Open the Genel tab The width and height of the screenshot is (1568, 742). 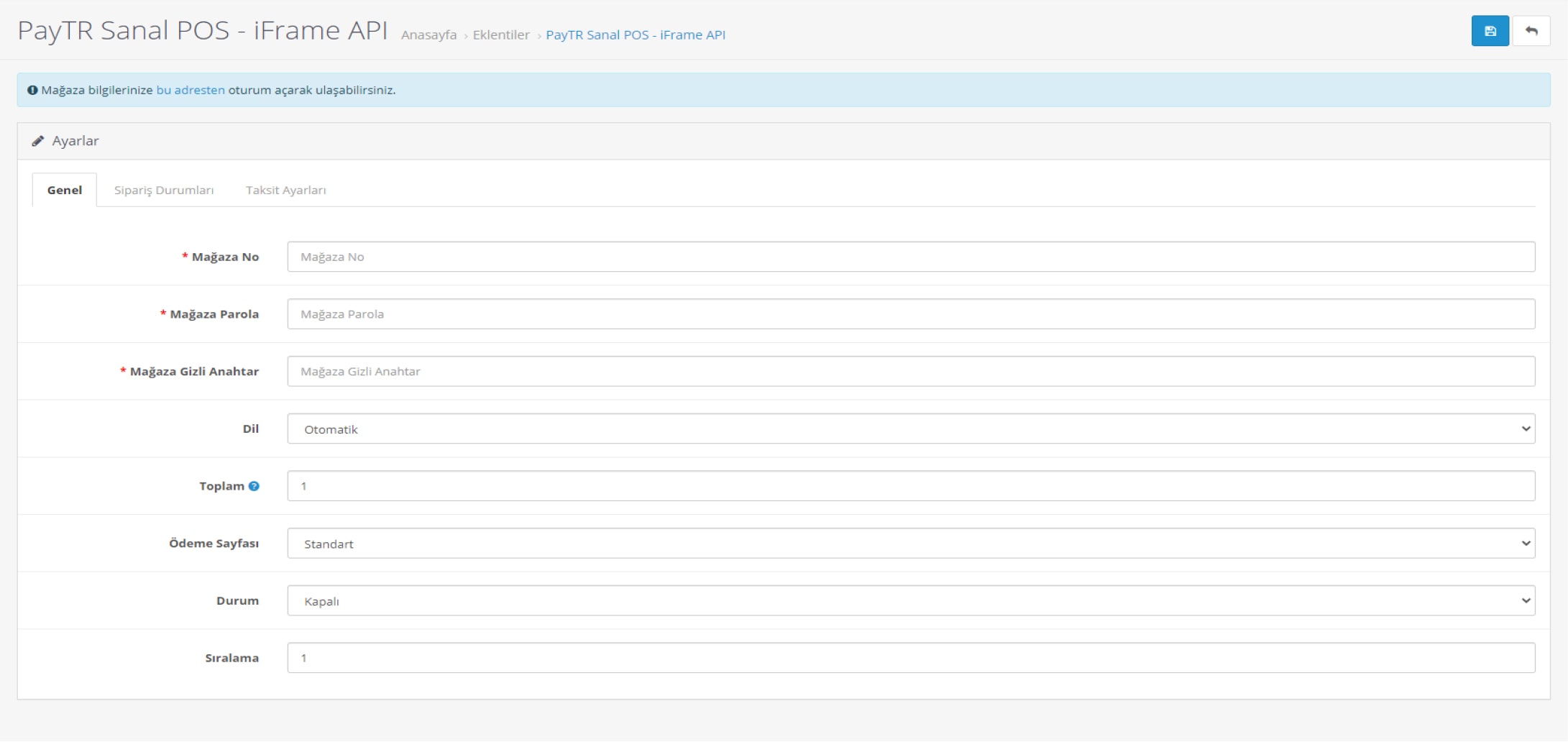tap(65, 190)
